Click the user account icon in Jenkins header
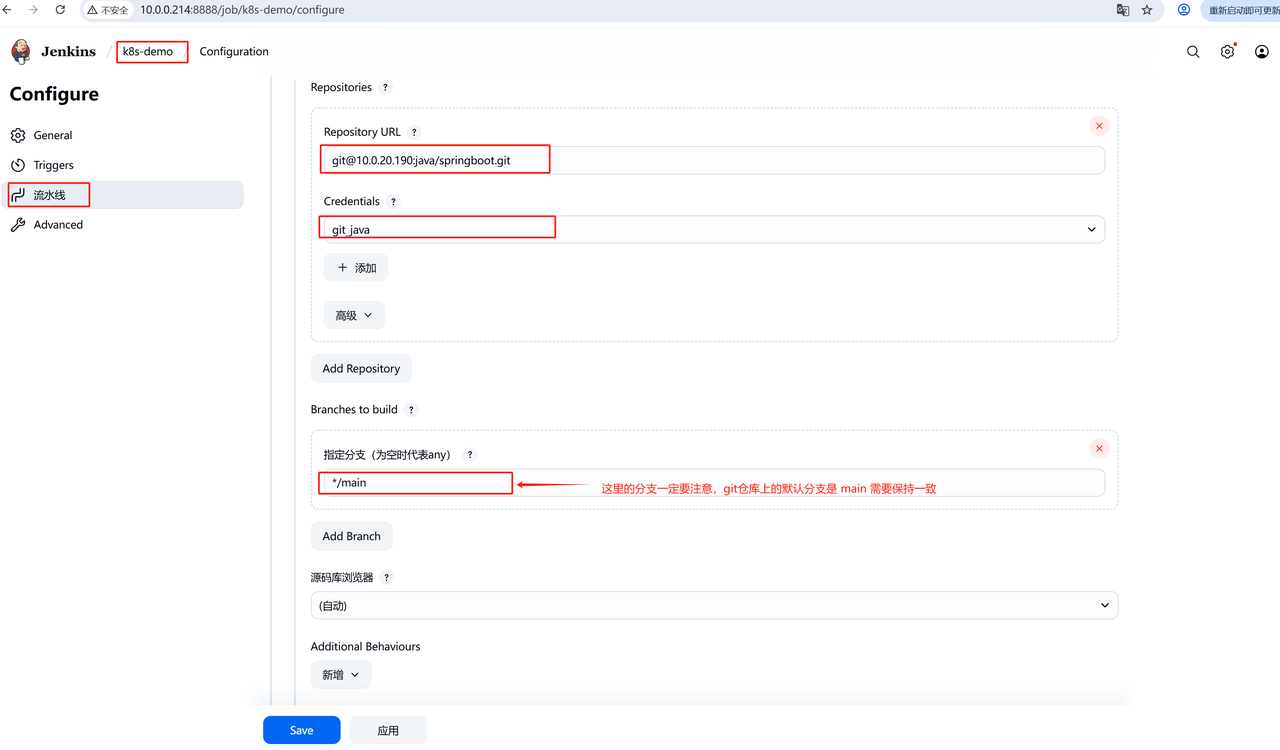 click(x=1261, y=52)
